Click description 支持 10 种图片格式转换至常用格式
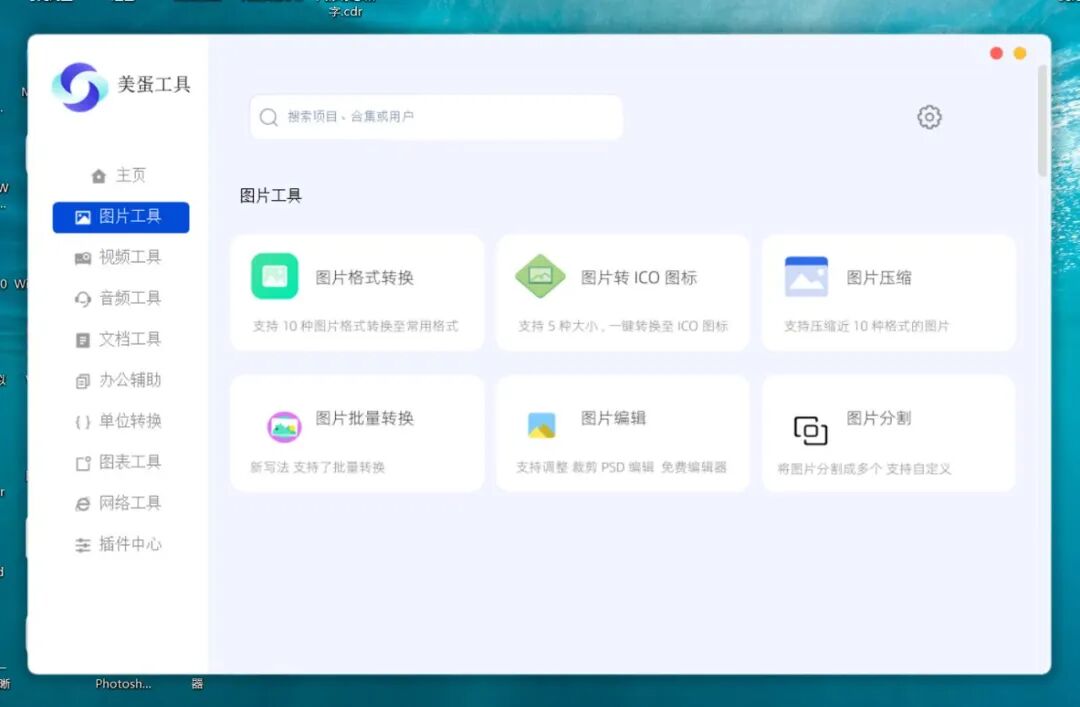The width and height of the screenshot is (1080, 707). click(355, 326)
